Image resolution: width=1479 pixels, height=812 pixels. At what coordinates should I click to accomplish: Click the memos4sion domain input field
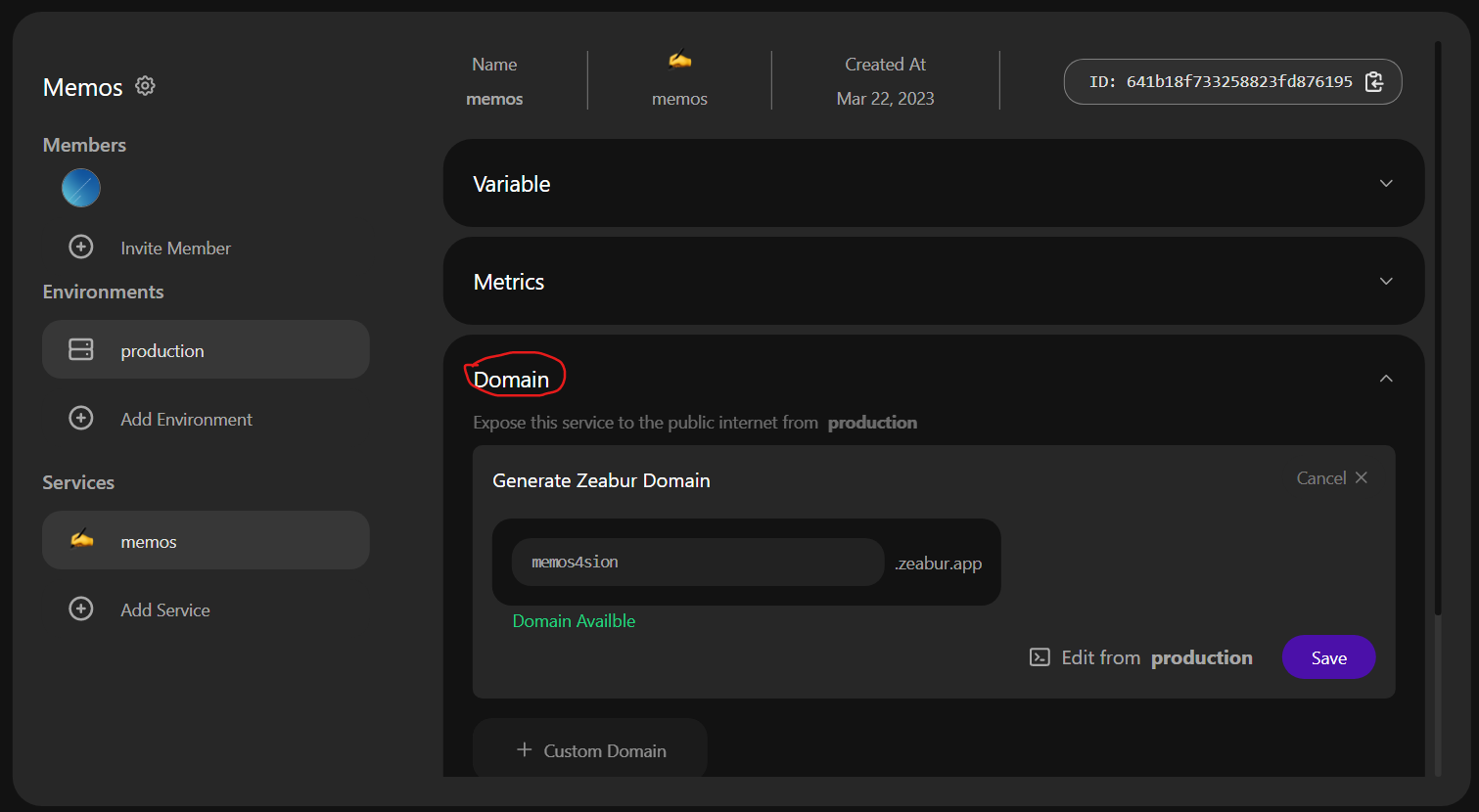coord(697,563)
